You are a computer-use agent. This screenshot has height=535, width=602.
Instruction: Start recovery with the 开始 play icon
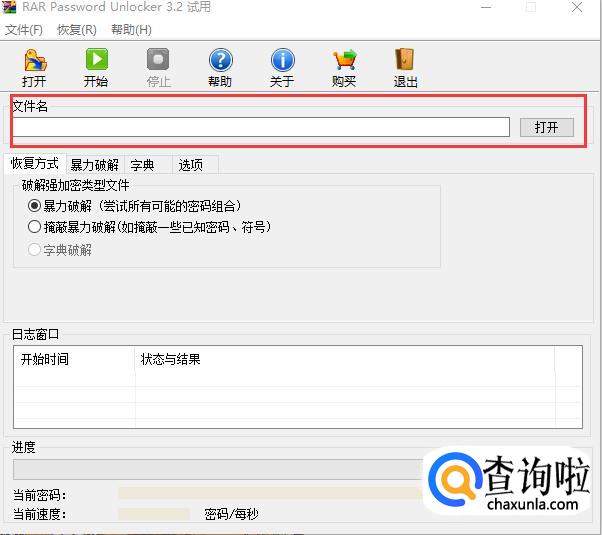click(96, 60)
